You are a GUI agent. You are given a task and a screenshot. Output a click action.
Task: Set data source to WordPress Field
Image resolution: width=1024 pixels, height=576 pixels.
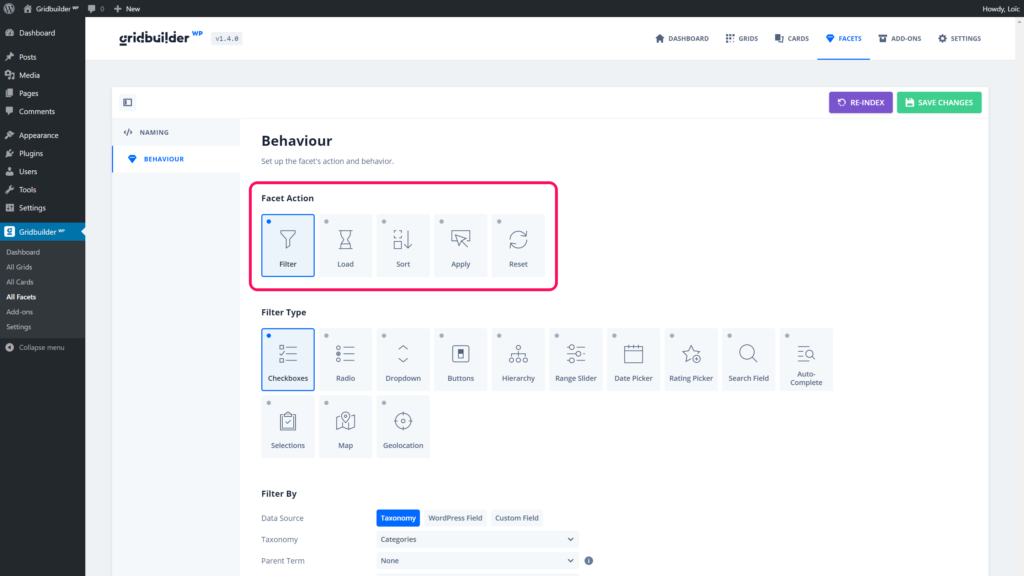click(x=455, y=518)
